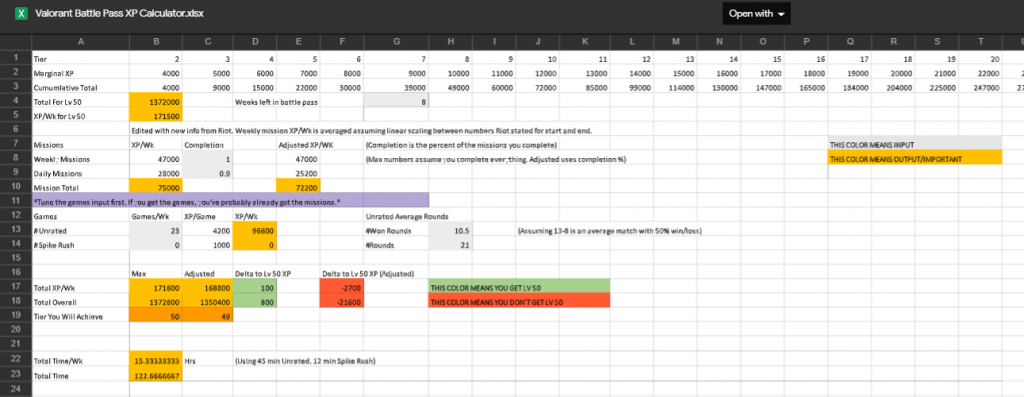Click the Mission Total cell showing 75000
This screenshot has width=1024, height=397.
point(155,187)
